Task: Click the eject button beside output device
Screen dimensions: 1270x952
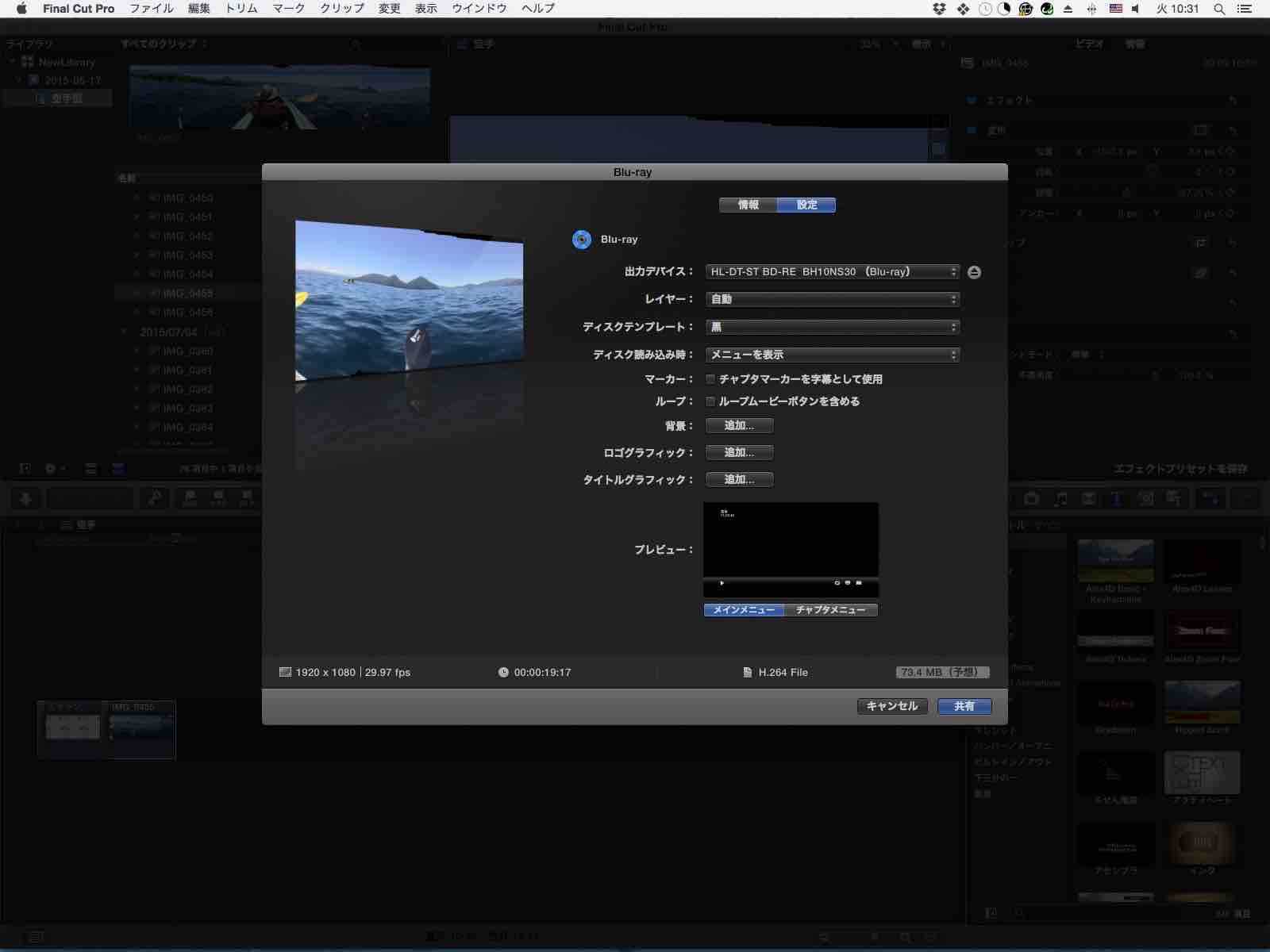Action: 974,272
